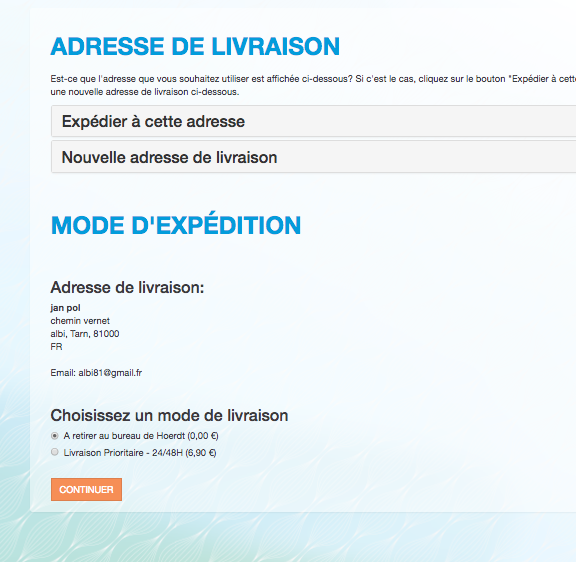The width and height of the screenshot is (576, 562).
Task: Select 'A retirer au bureau de Hoerdt' radio button
Action: coord(55,436)
